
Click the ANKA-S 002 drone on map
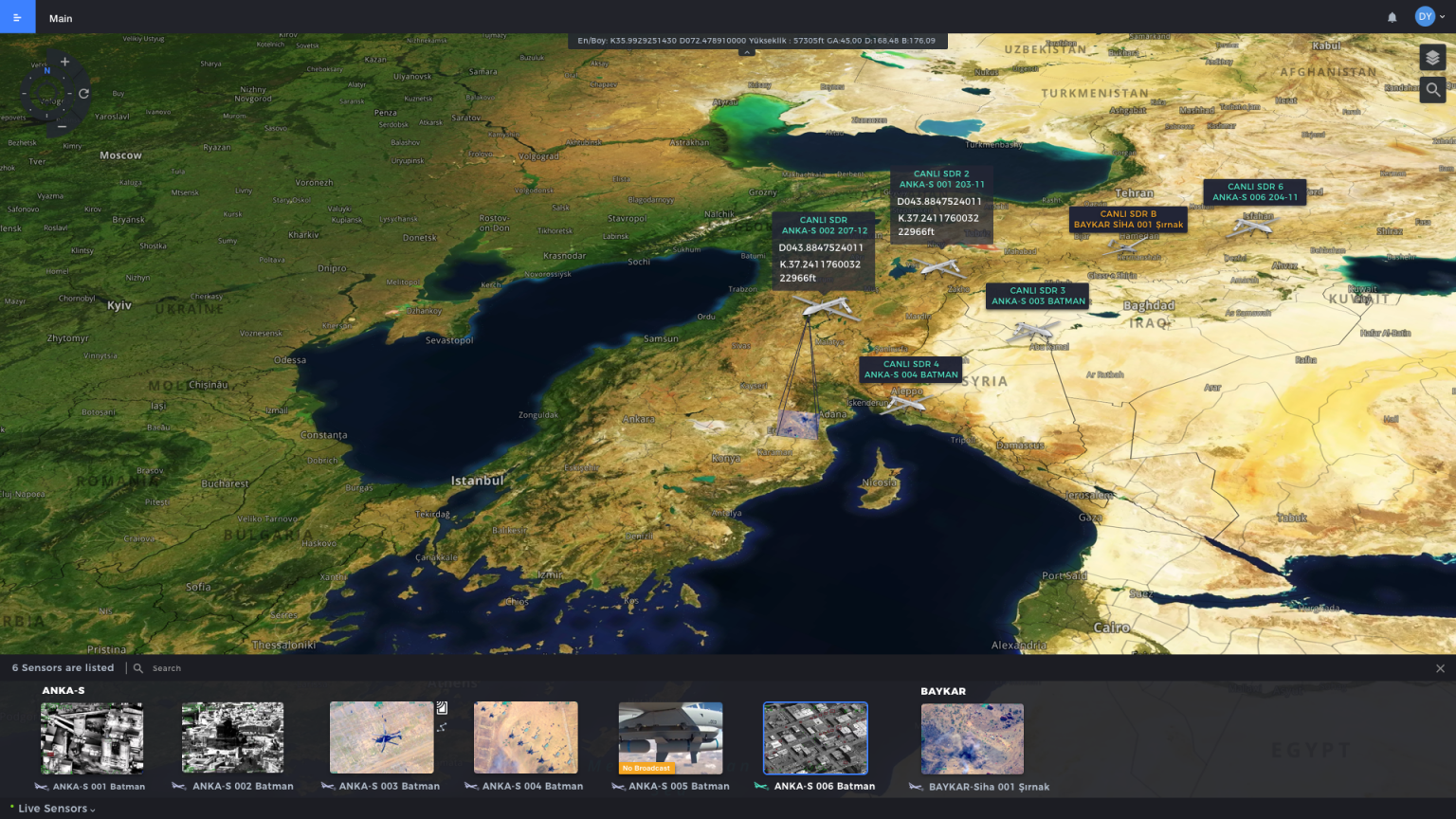click(x=825, y=307)
